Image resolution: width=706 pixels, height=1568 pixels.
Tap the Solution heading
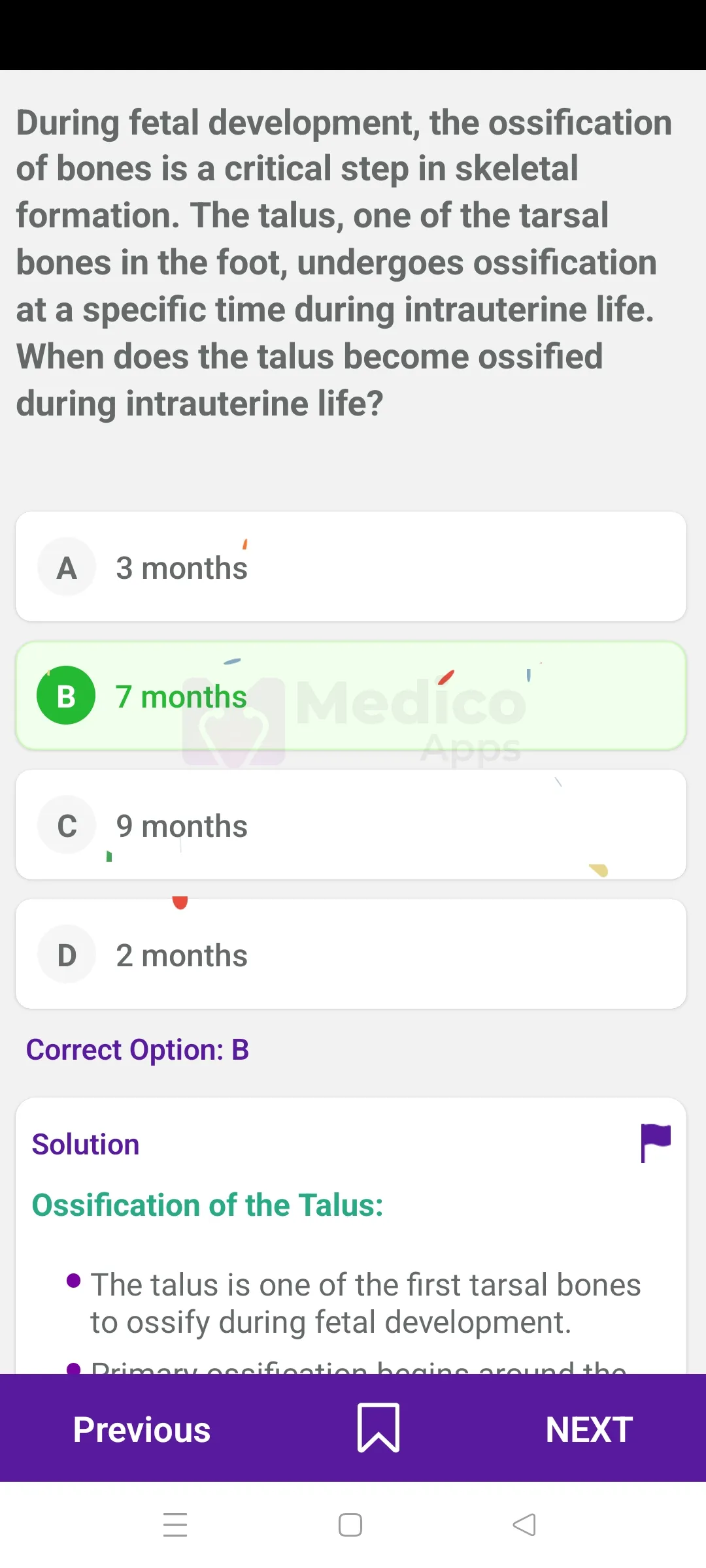86,1145
